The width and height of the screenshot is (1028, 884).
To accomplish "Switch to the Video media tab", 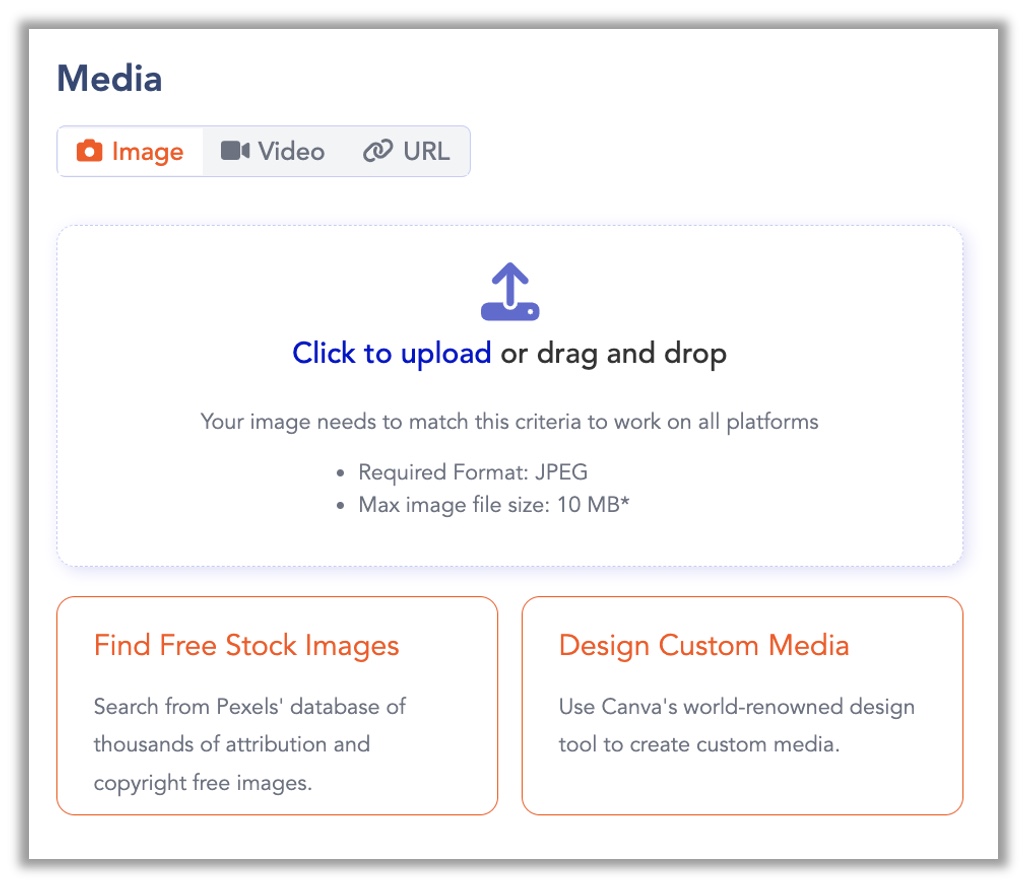I will (274, 151).
